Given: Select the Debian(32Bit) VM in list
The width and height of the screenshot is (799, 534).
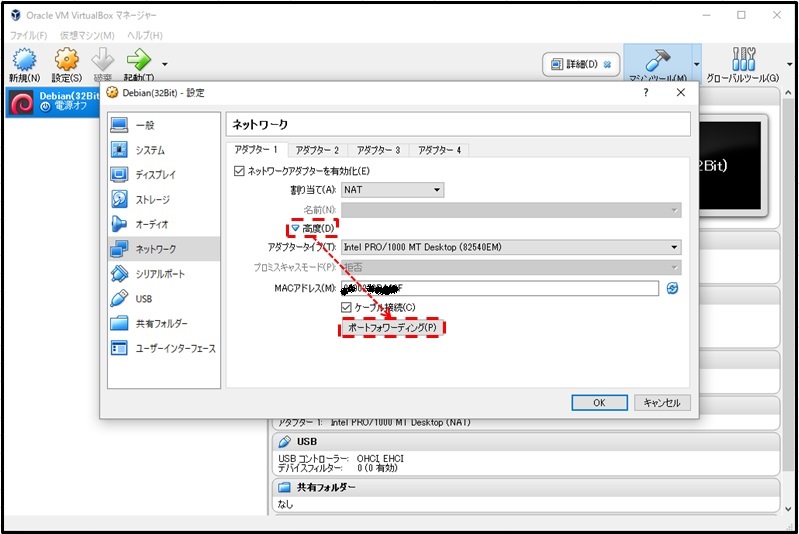Looking at the screenshot, I should 52,102.
